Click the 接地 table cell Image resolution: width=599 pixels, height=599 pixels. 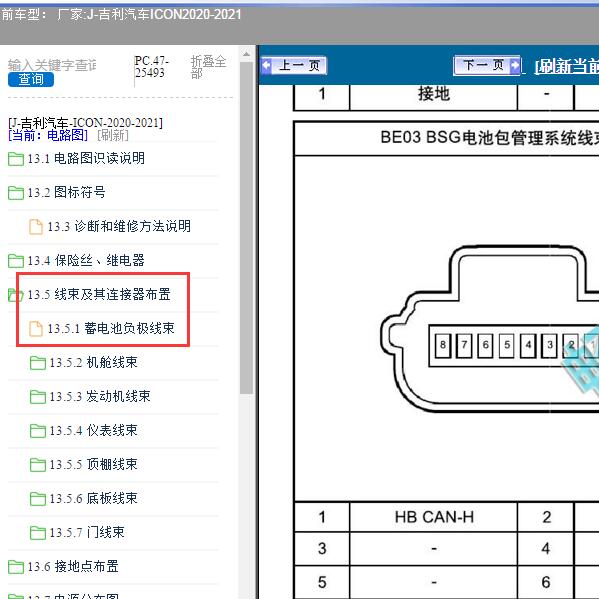point(434,94)
